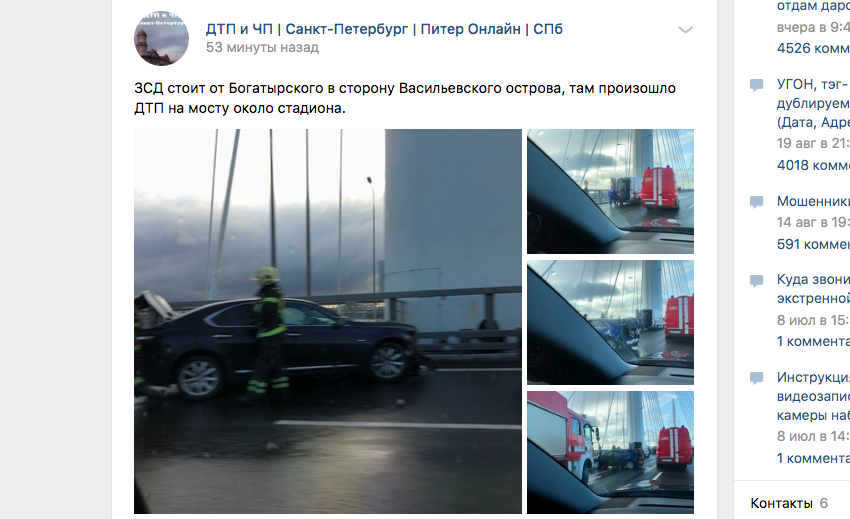Image resolution: width=850 pixels, height=519 pixels.
Task: Open large photo of crashed black sedan
Action: [x=328, y=321]
